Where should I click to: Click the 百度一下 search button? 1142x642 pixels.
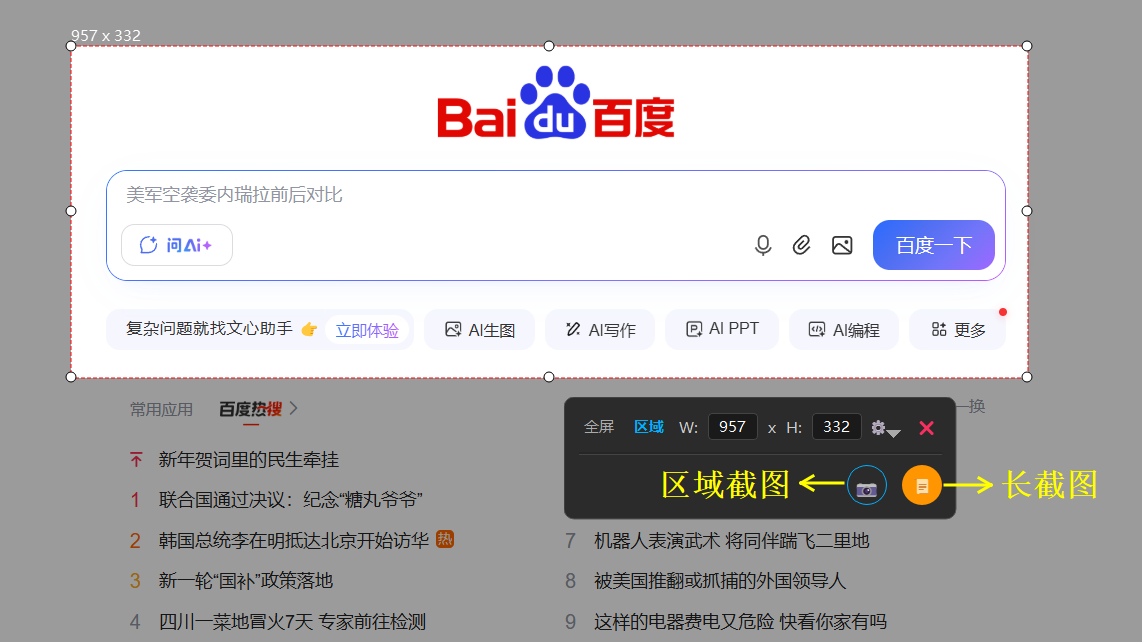click(x=933, y=245)
